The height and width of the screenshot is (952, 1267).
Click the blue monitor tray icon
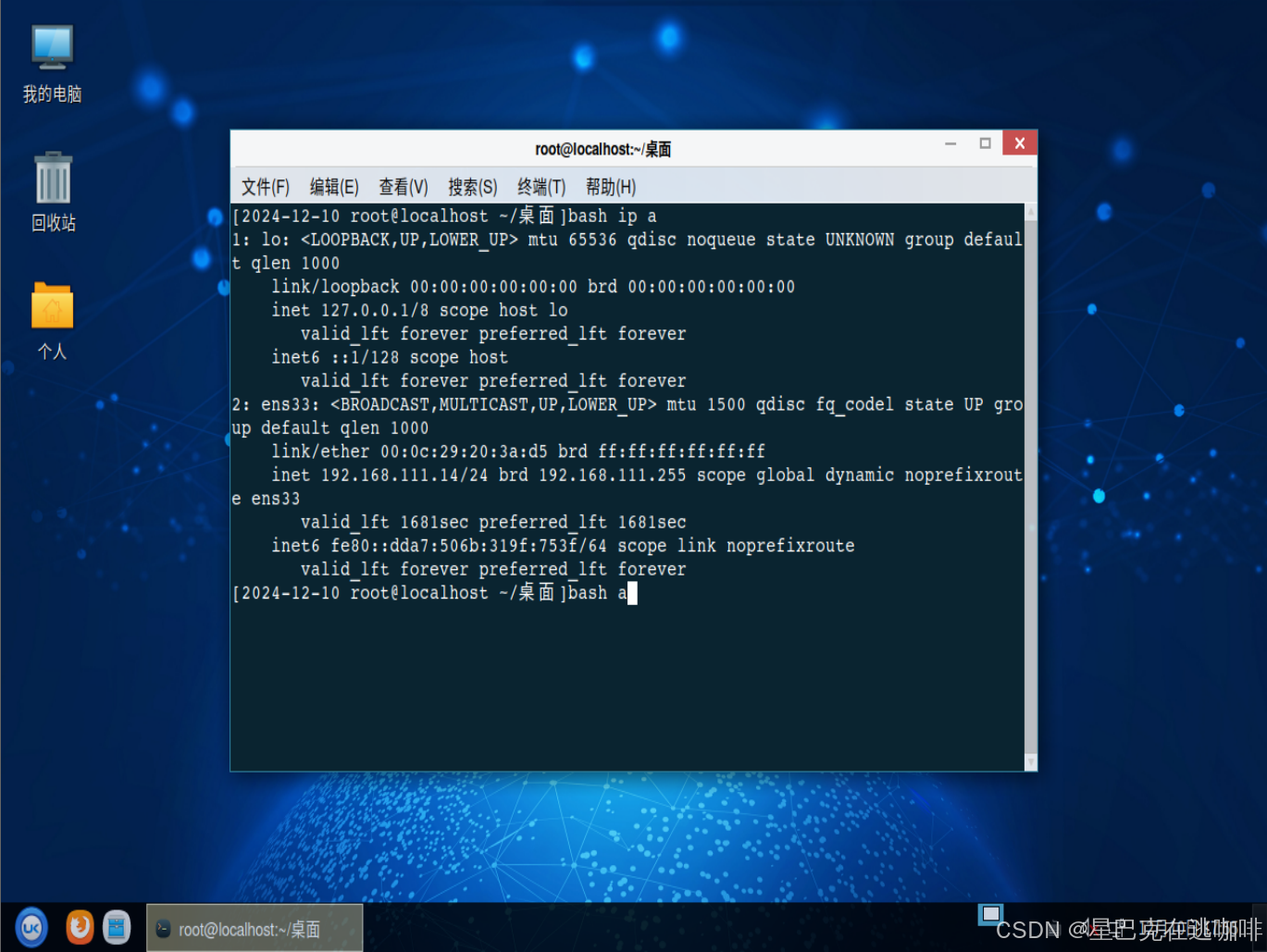(x=990, y=915)
